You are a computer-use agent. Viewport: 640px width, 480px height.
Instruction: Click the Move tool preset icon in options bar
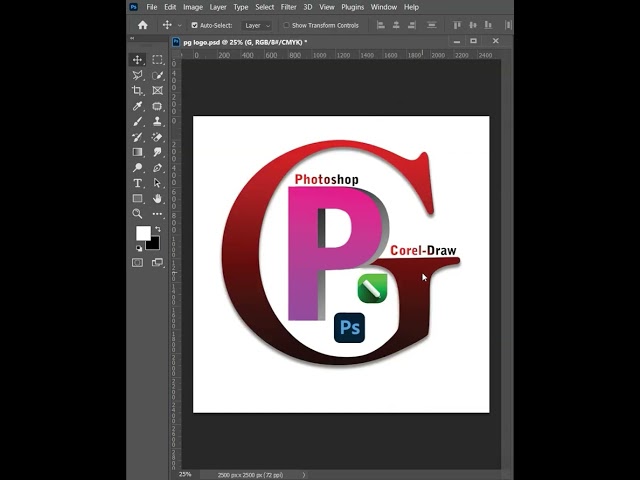pos(167,25)
